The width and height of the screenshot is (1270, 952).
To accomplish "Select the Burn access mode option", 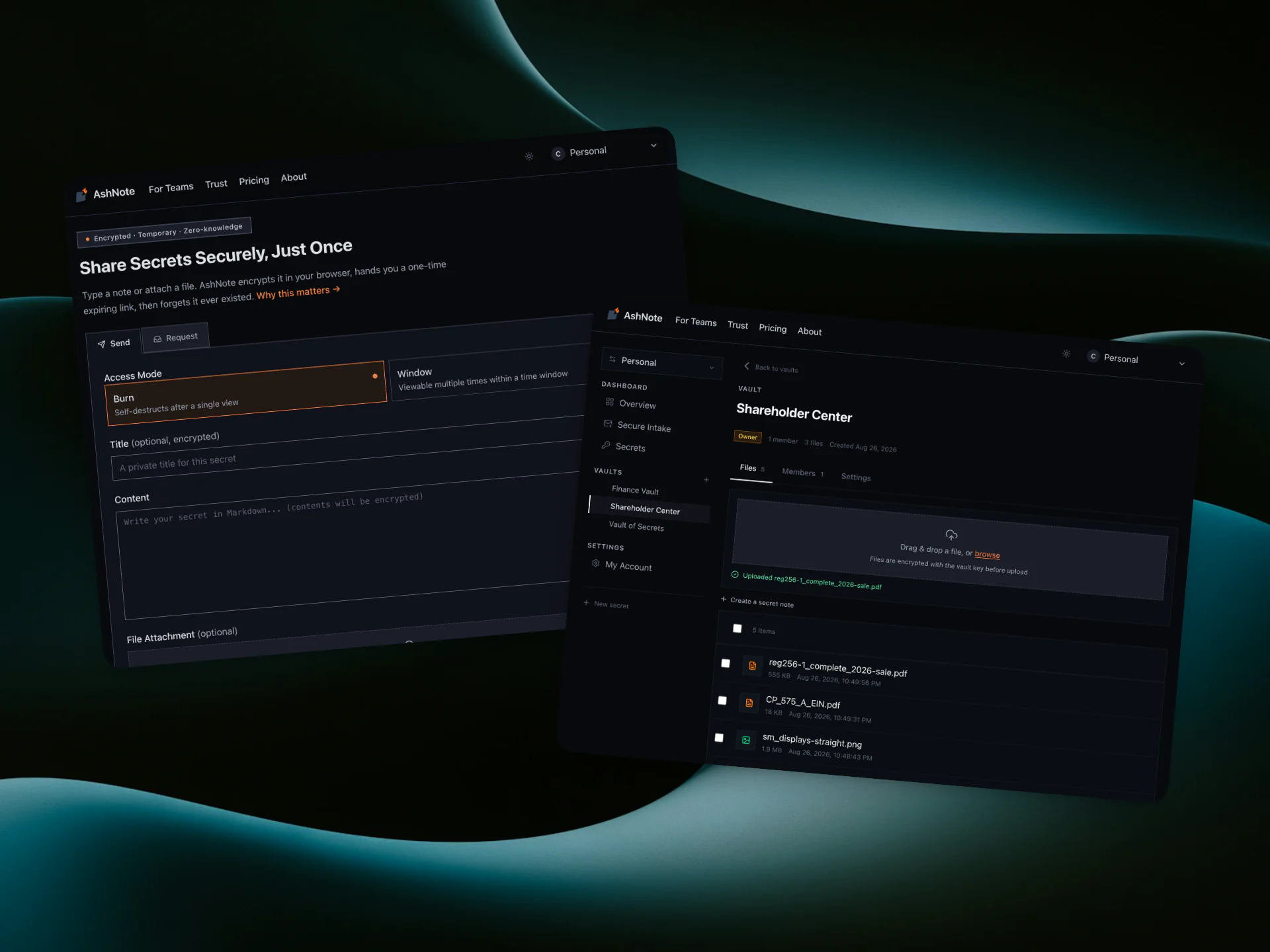I will [x=245, y=393].
